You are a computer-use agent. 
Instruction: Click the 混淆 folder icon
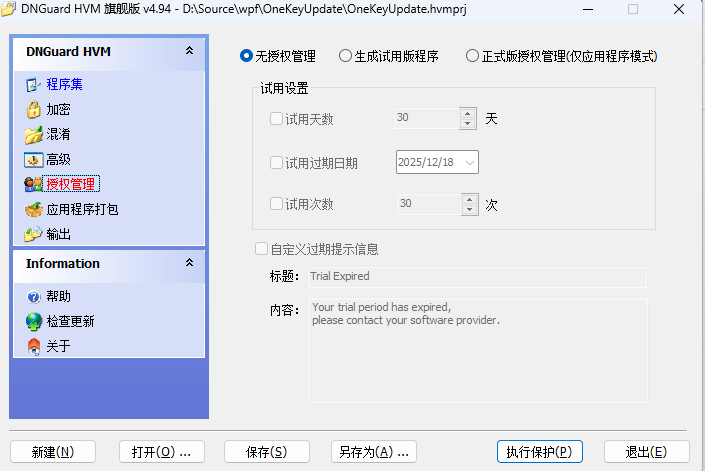point(33,135)
